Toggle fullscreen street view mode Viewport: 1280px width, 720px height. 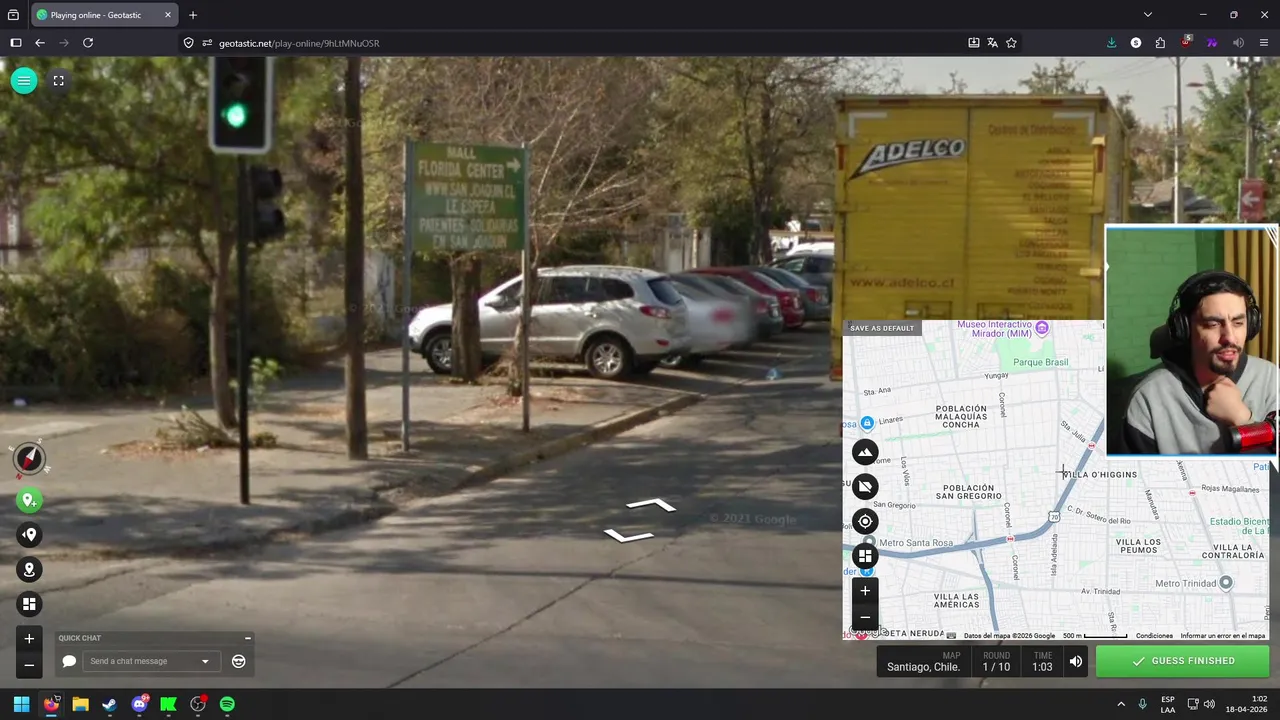[x=58, y=81]
